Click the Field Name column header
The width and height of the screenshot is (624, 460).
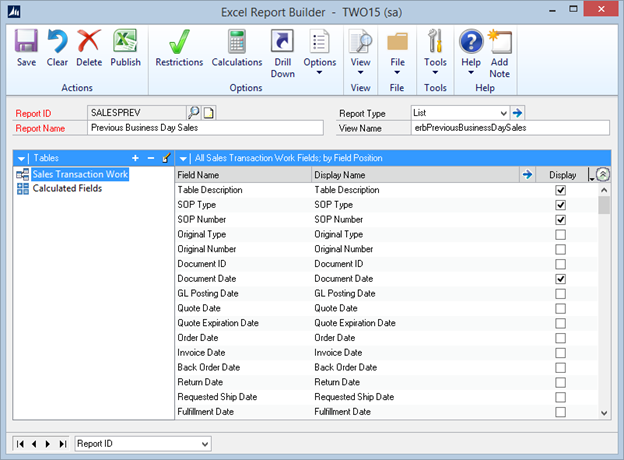[x=243, y=175]
